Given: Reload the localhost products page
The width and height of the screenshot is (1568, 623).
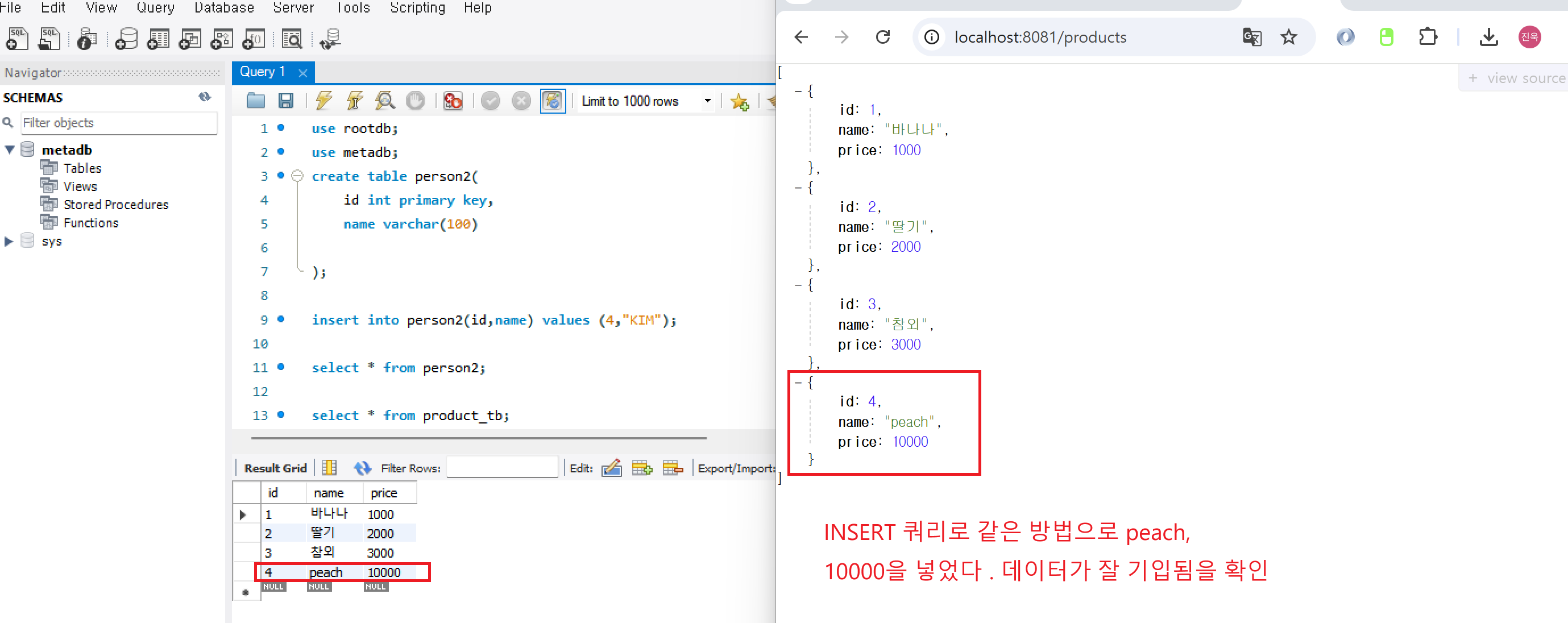Looking at the screenshot, I should 882,38.
